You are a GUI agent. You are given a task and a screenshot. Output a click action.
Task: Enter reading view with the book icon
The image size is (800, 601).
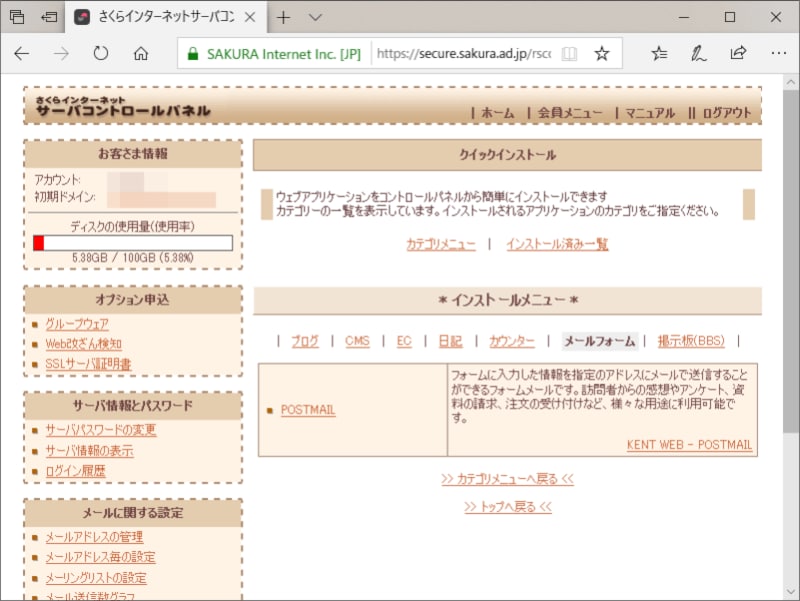tap(569, 55)
